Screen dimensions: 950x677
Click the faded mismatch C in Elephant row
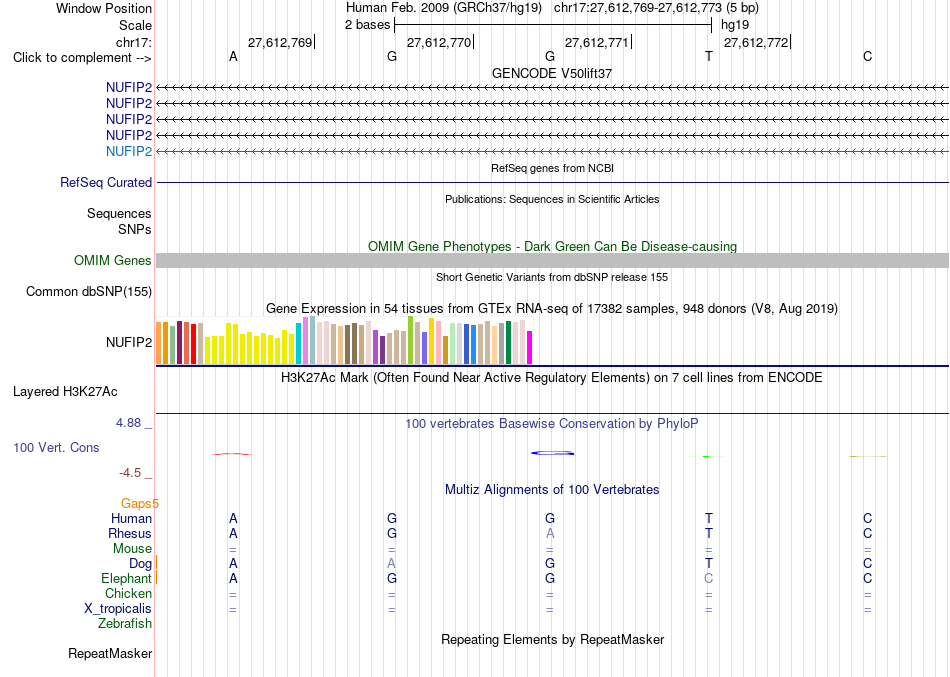click(709, 579)
